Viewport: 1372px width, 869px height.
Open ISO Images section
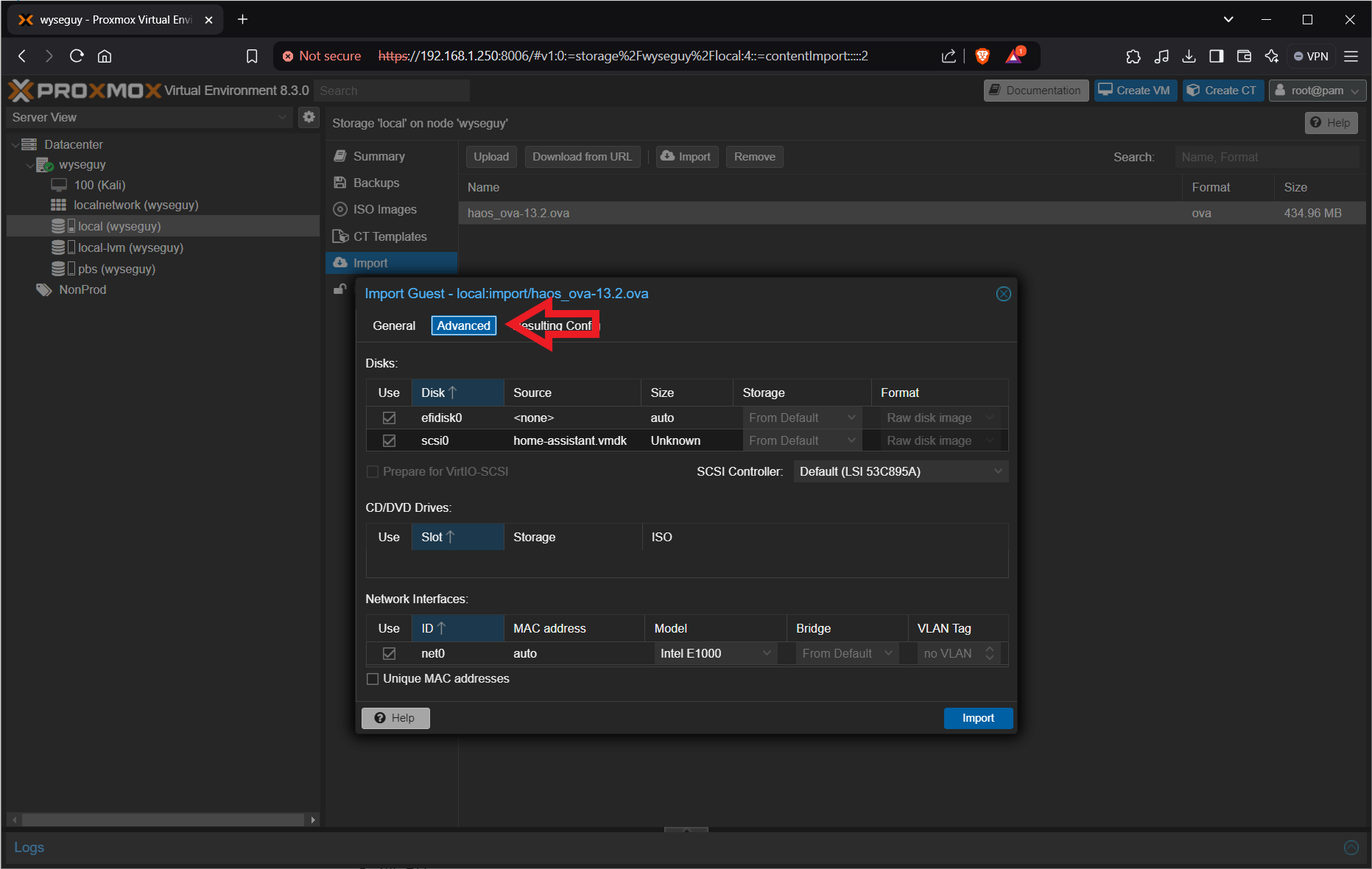pos(391,209)
